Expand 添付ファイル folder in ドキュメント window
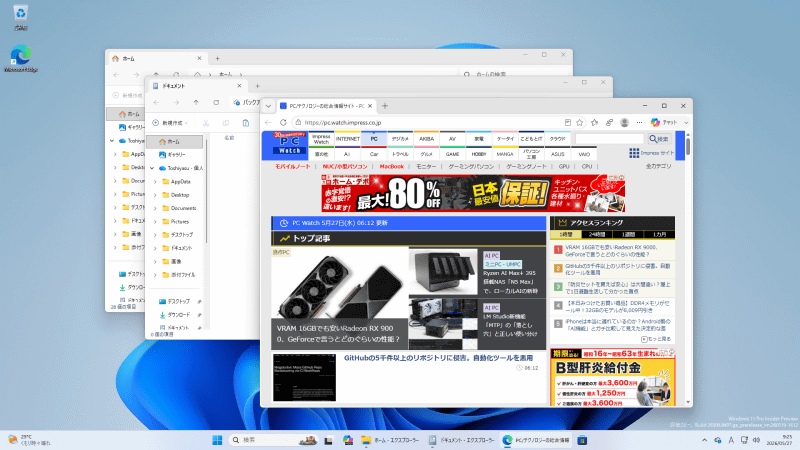The image size is (800, 450). click(155, 274)
